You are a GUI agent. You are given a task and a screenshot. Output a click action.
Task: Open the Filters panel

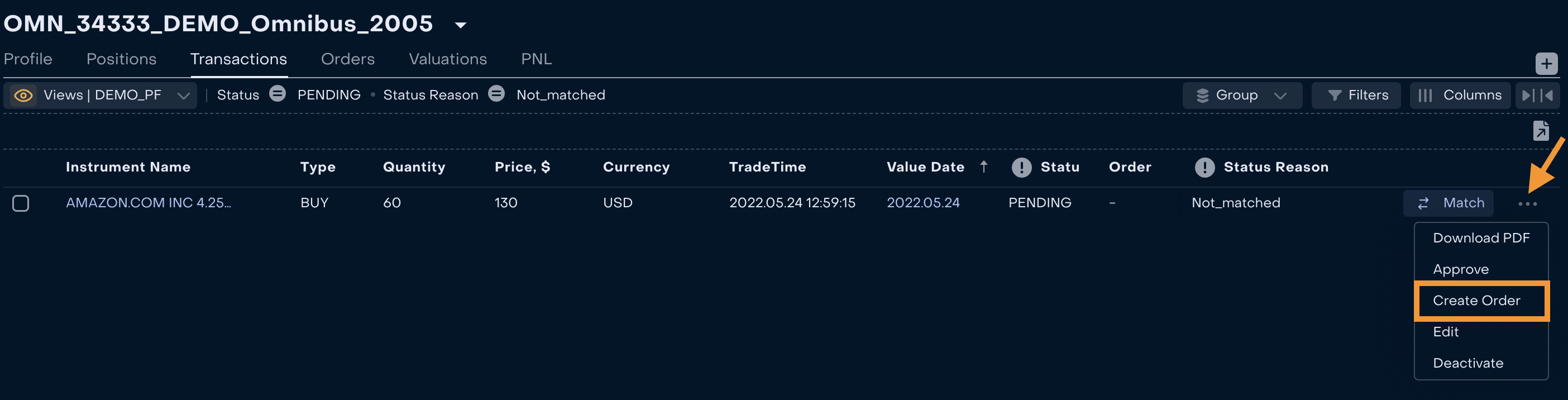click(x=1357, y=96)
